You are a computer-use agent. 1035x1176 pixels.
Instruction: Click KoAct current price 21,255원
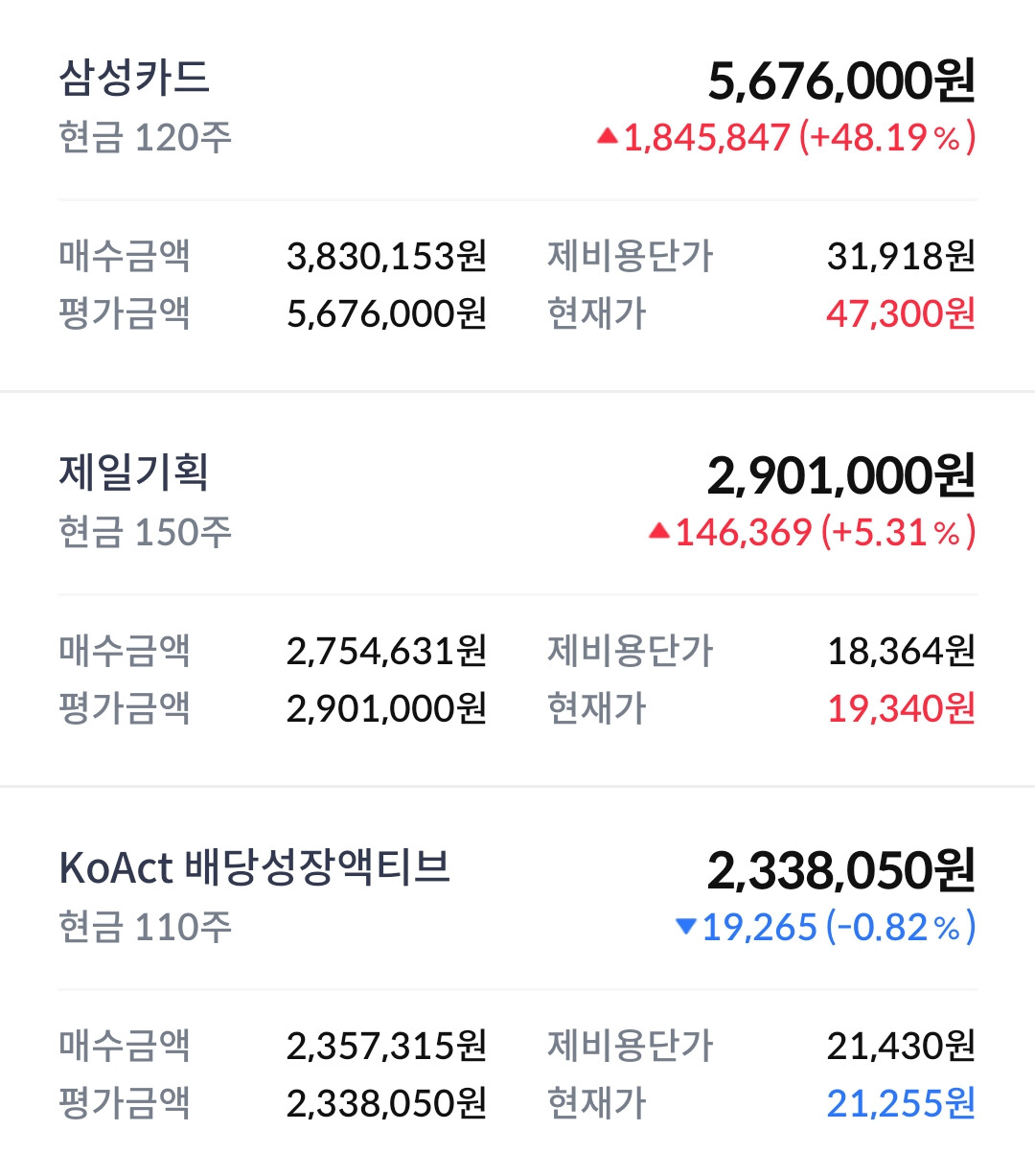click(901, 1103)
